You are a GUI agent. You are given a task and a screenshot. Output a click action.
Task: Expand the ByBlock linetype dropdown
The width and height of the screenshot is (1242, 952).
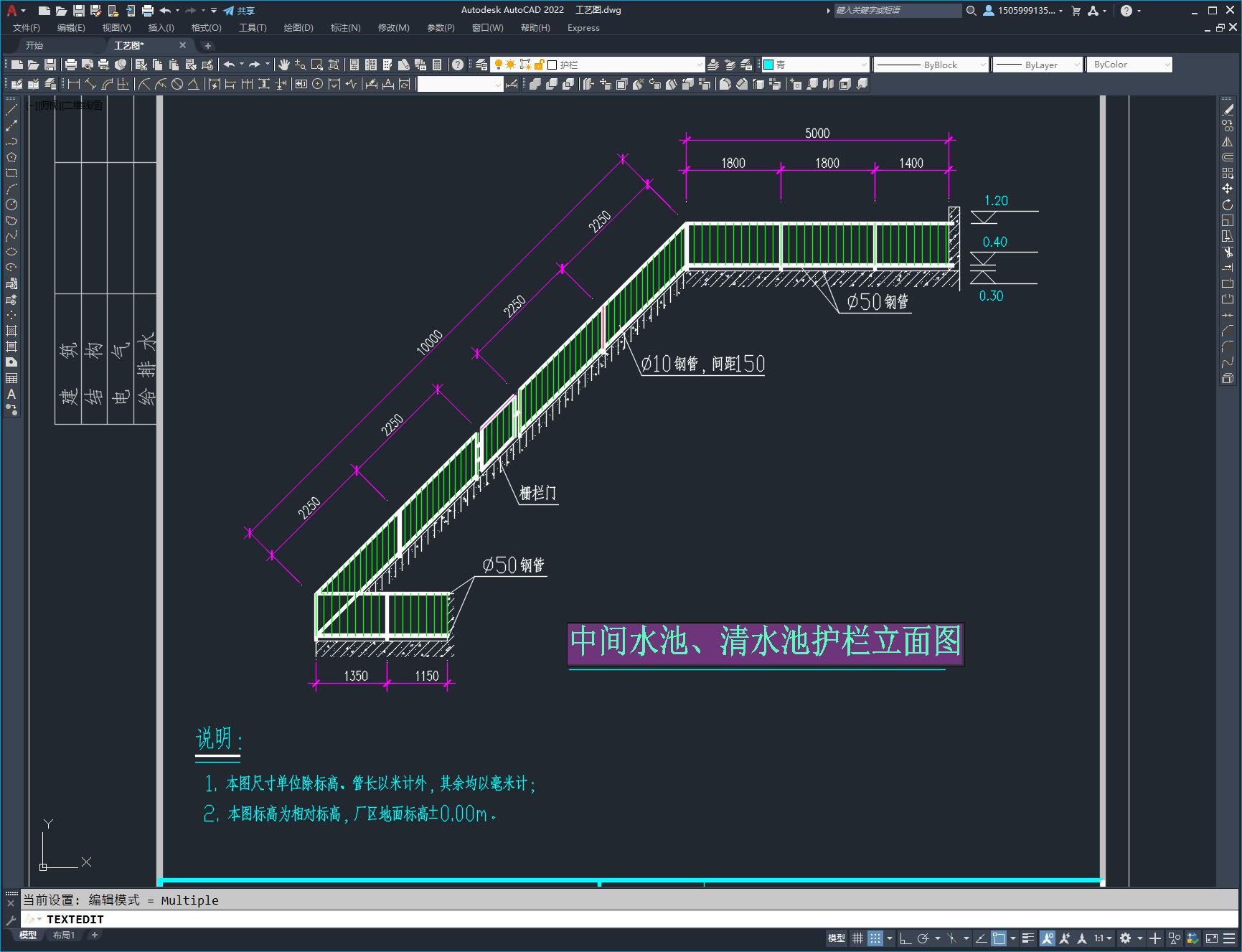click(931, 65)
